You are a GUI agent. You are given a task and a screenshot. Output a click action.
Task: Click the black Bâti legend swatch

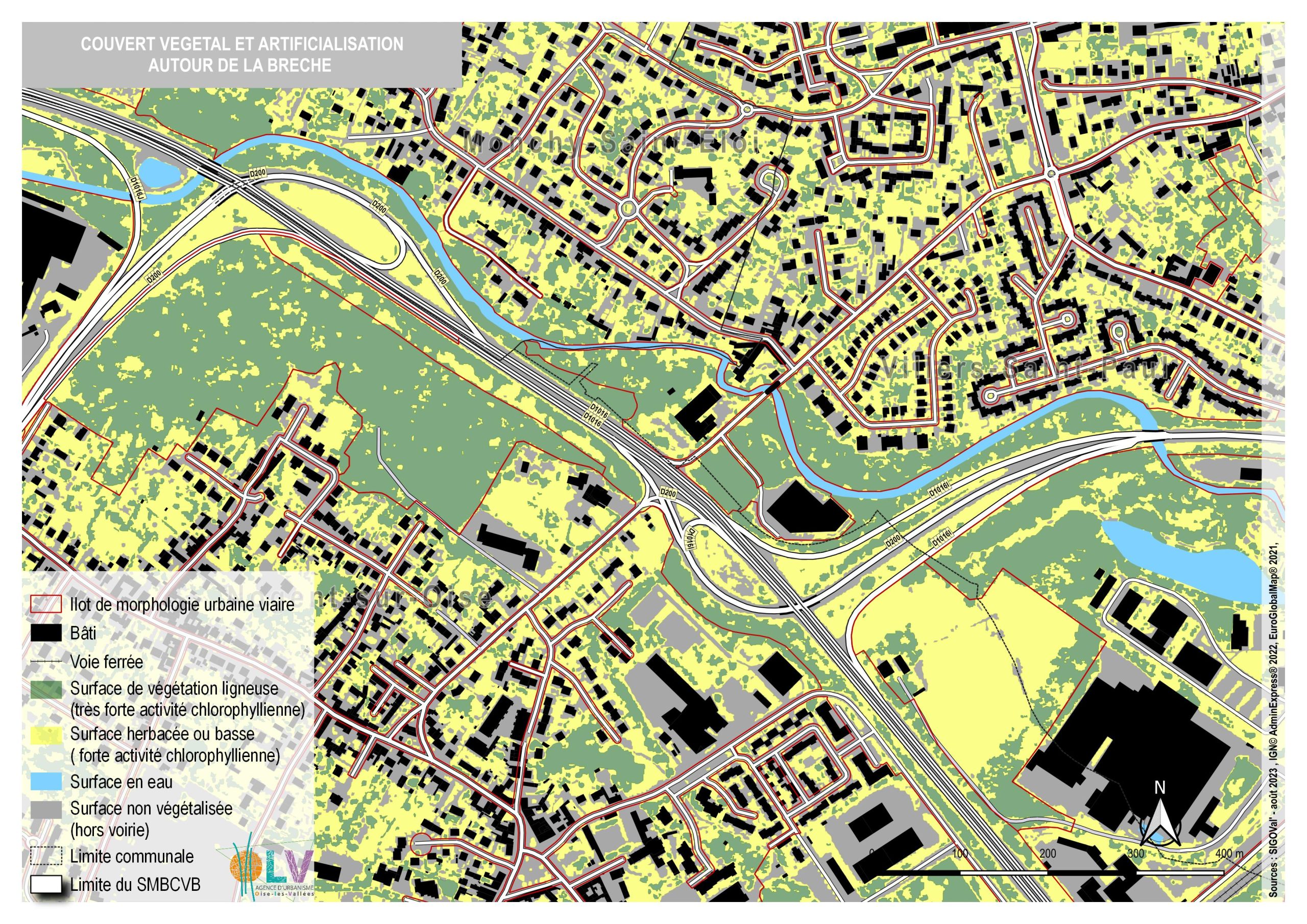pos(45,633)
